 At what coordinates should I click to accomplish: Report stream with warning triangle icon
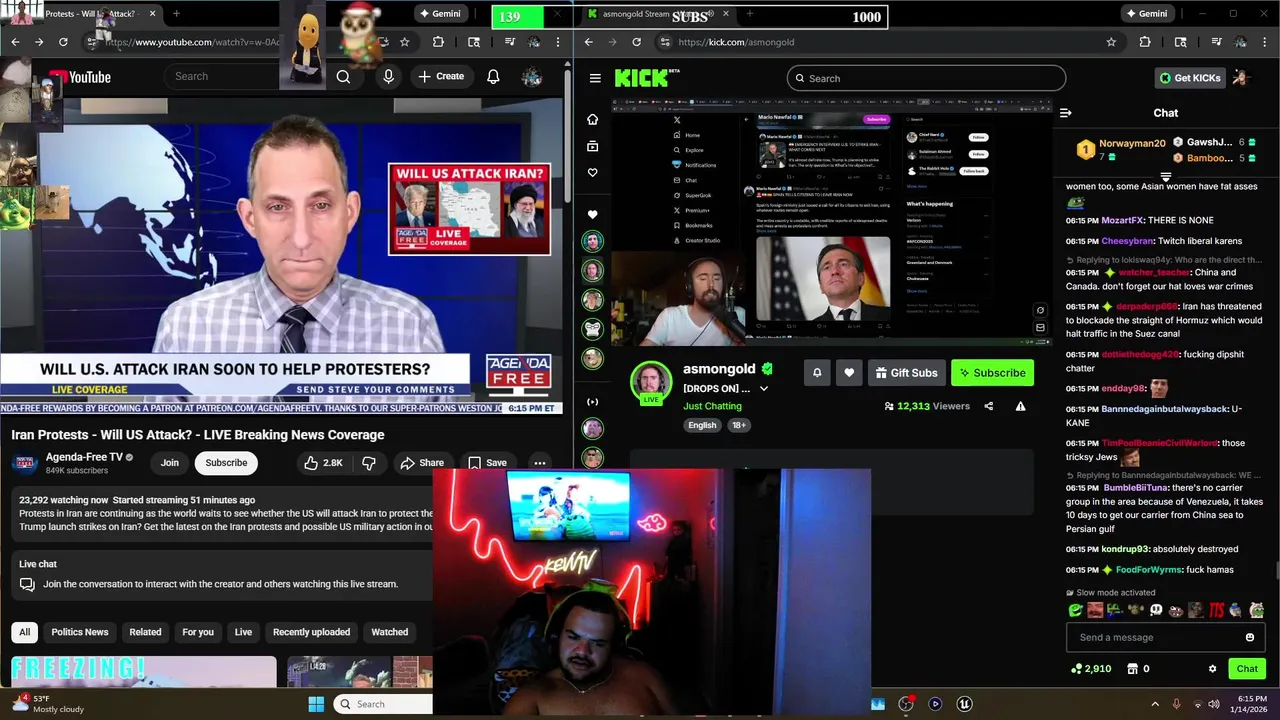click(x=1020, y=406)
